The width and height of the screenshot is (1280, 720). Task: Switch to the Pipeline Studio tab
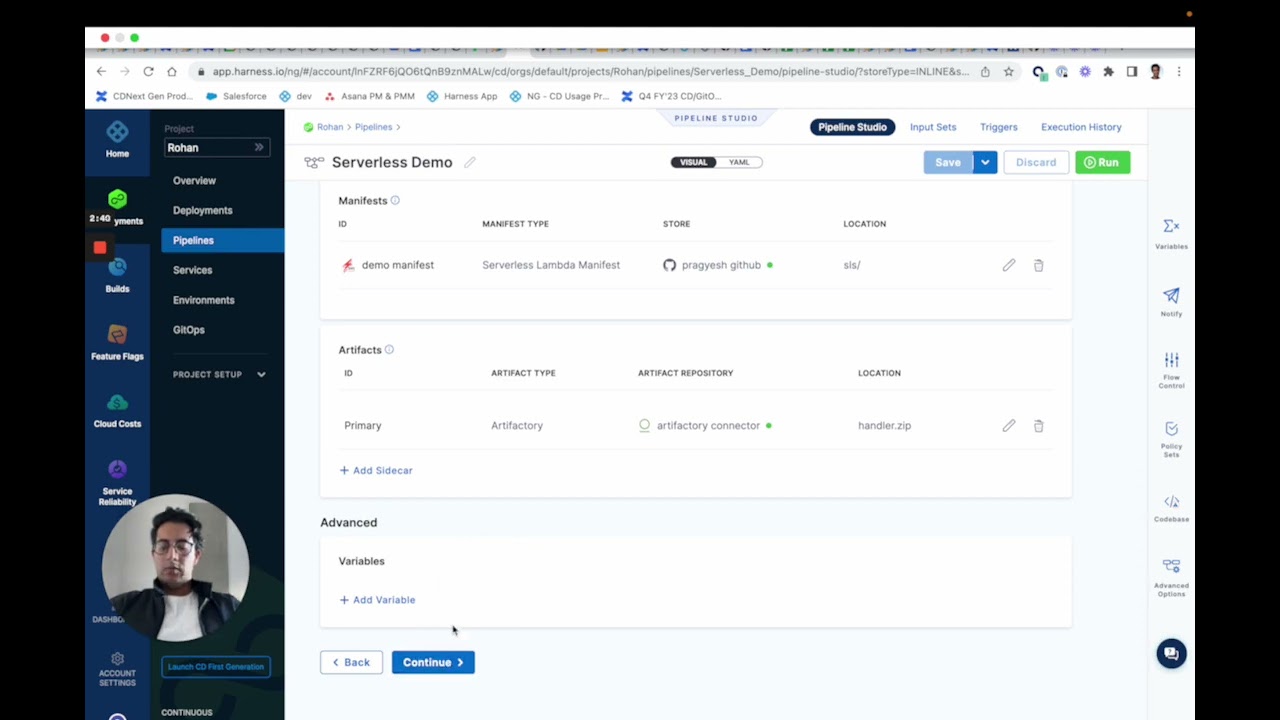click(x=852, y=127)
